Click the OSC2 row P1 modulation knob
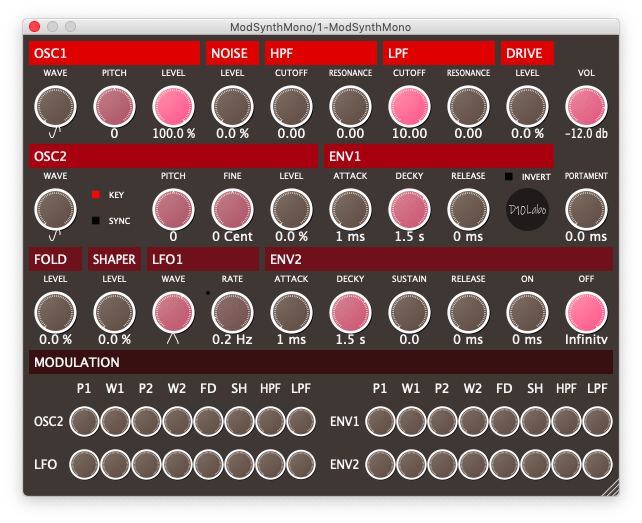Image resolution: width=642 pixels, height=523 pixels. click(84, 420)
